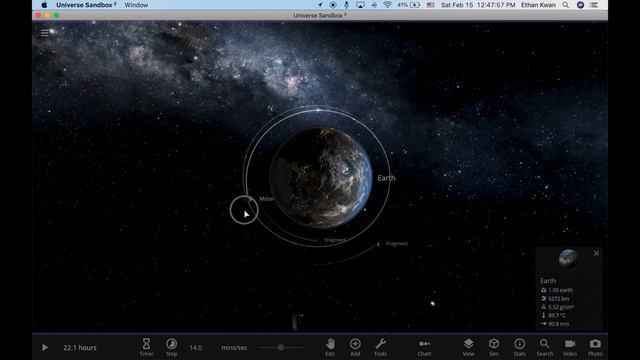Viewport: 640px width, 360px height.
Task: Click the 1.00 earth mass value
Action: 560,290
